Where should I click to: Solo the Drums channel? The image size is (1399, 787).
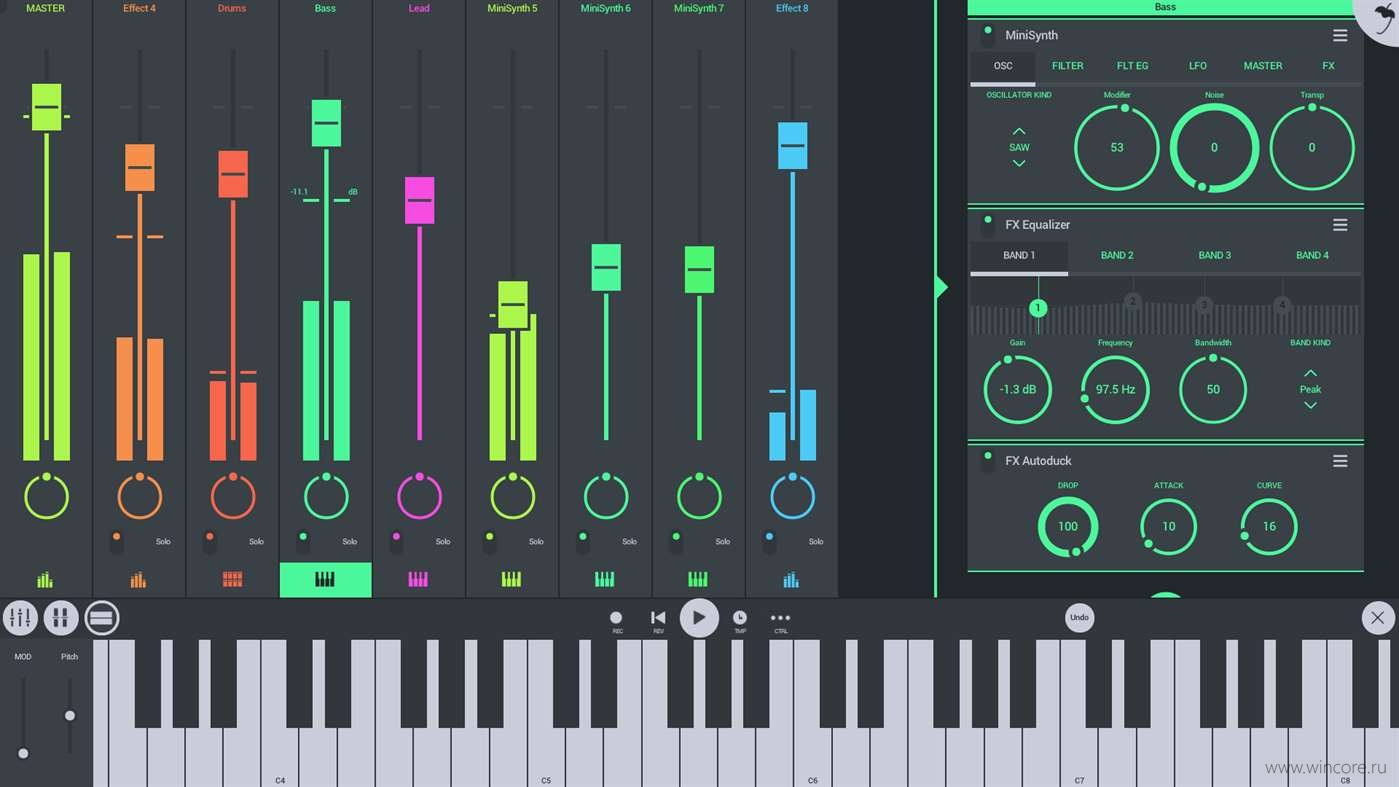coord(256,542)
